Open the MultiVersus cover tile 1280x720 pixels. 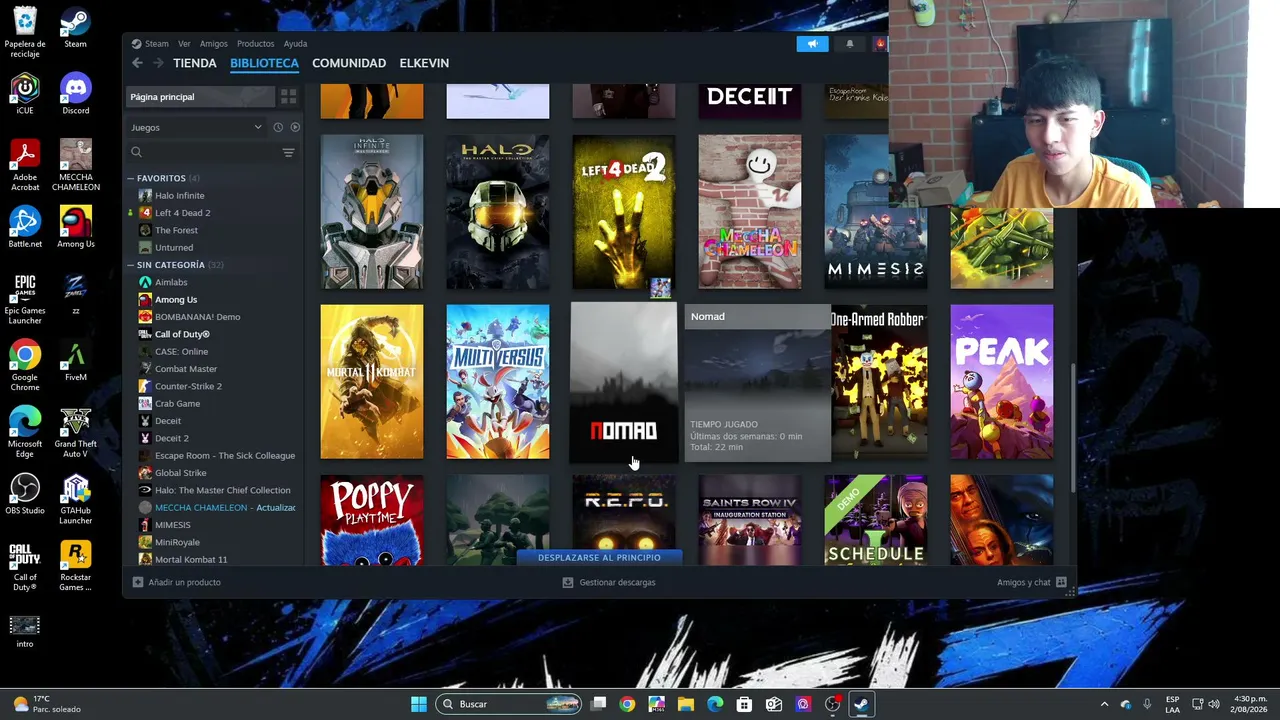[x=498, y=382]
